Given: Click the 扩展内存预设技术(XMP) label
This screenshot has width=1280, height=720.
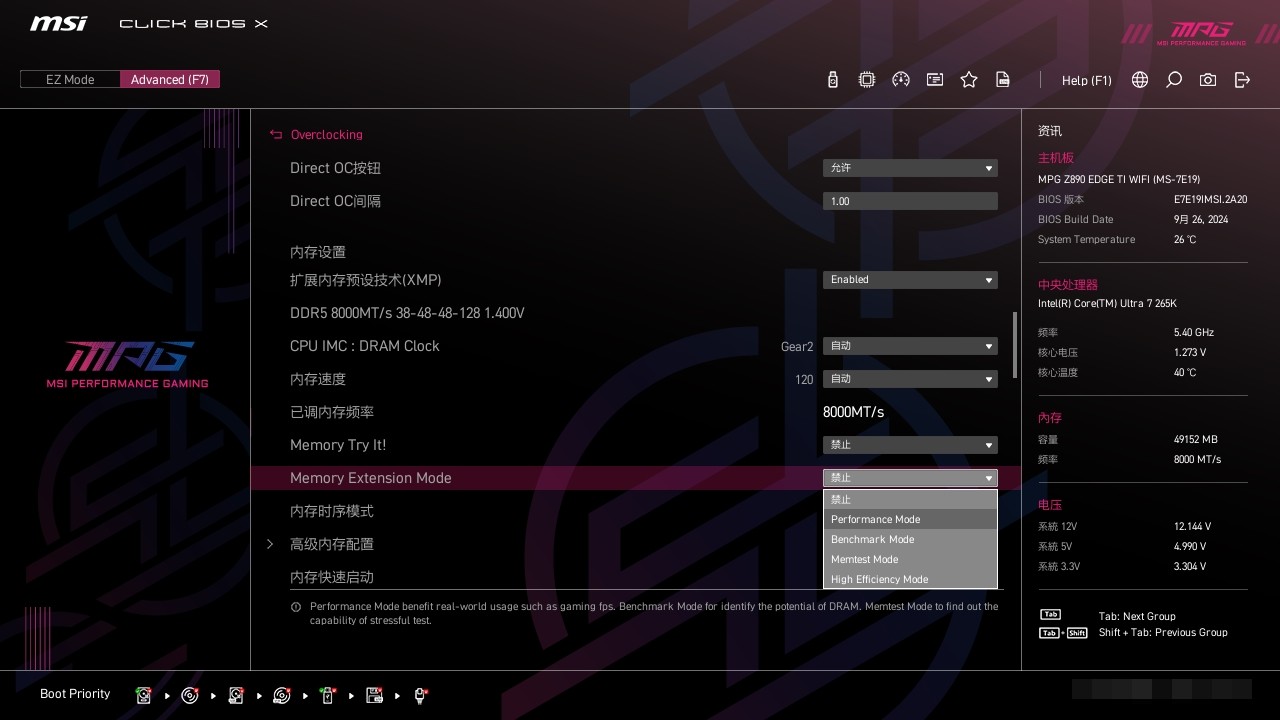Looking at the screenshot, I should pyautogui.click(x=366, y=280).
